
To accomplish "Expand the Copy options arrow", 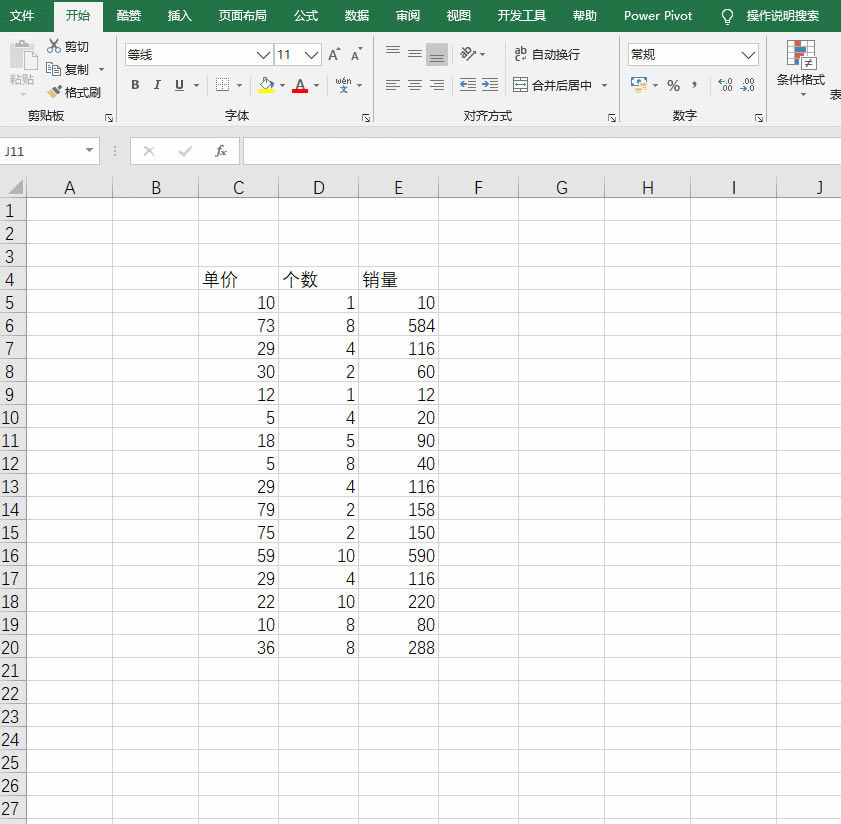I will coord(101,70).
